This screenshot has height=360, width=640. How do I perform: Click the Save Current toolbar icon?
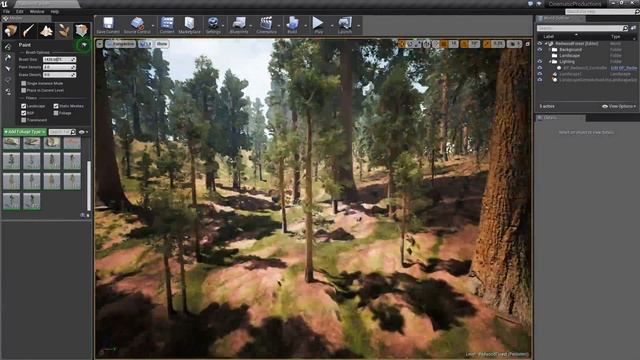tap(108, 25)
